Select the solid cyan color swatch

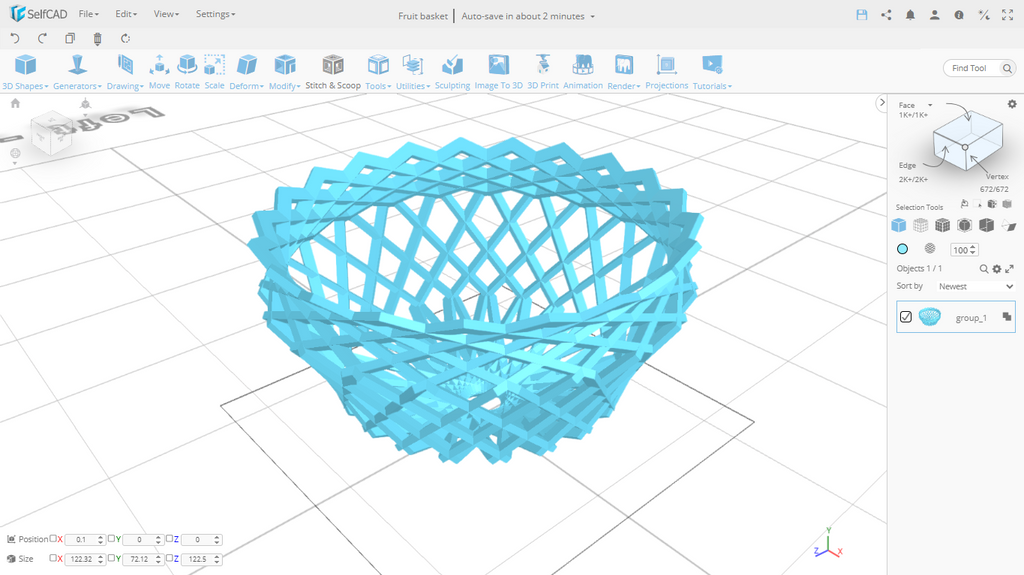pyautogui.click(x=902, y=249)
